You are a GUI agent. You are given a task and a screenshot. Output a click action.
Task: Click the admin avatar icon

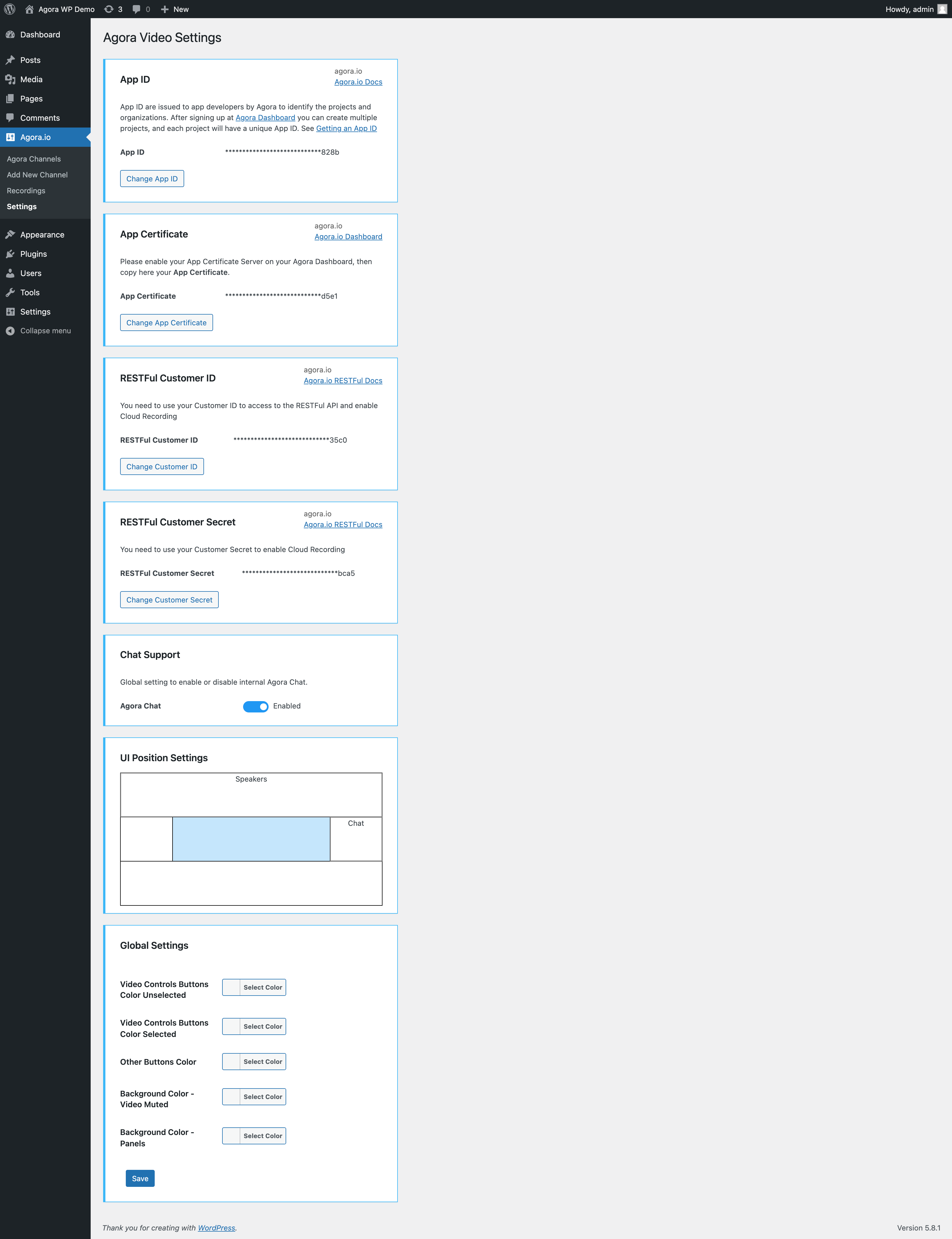click(942, 9)
